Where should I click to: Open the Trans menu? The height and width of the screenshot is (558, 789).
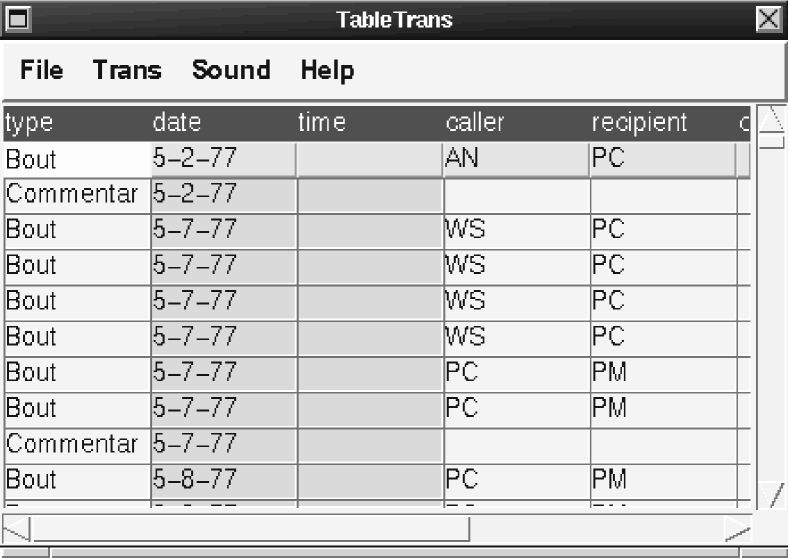coord(127,70)
